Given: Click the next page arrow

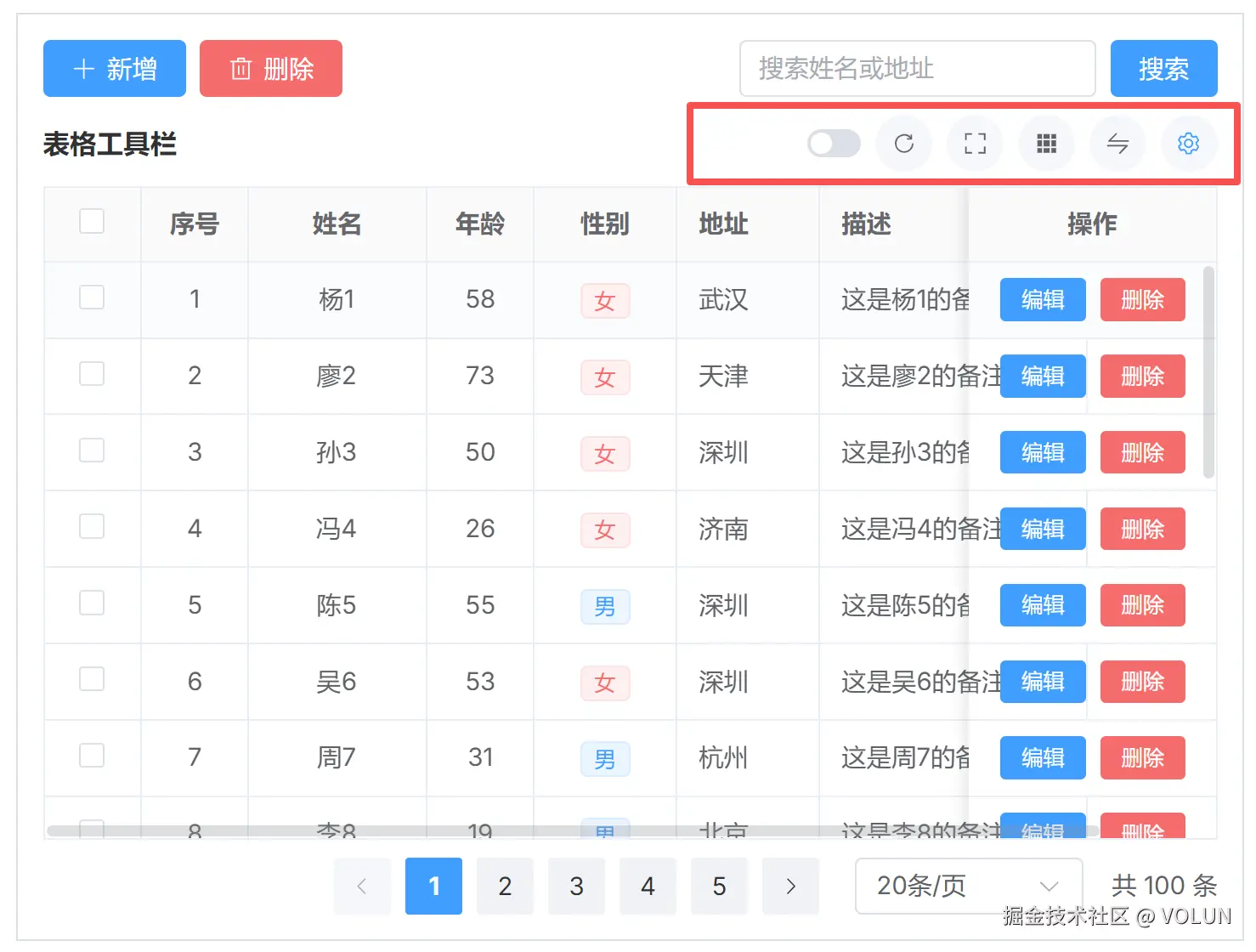Looking at the screenshot, I should click(x=790, y=887).
